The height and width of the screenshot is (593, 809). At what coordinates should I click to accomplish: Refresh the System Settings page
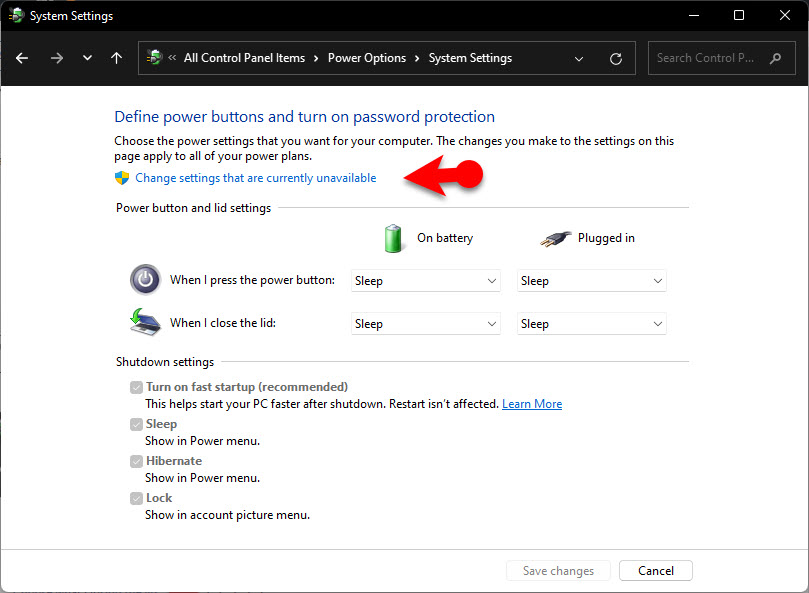(x=616, y=59)
